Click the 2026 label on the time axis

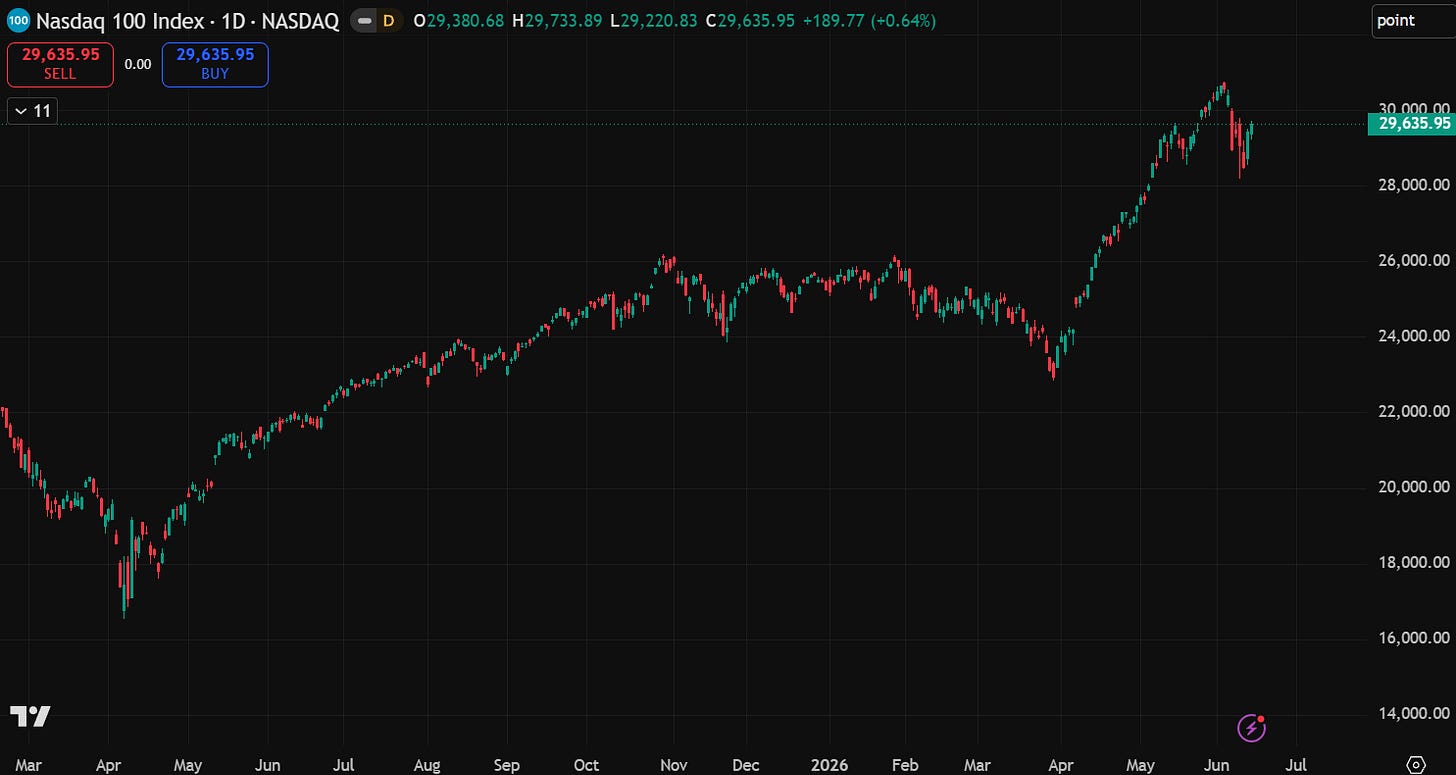click(830, 765)
